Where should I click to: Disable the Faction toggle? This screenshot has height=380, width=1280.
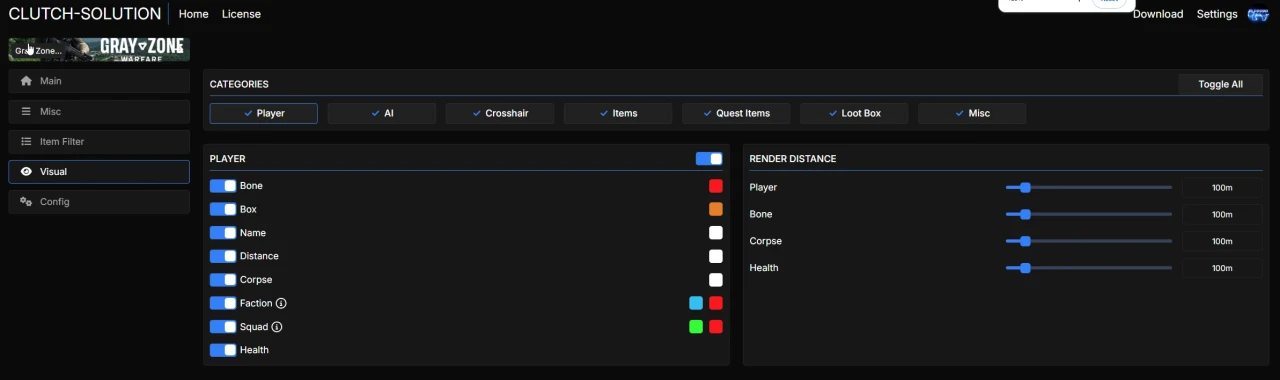223,303
